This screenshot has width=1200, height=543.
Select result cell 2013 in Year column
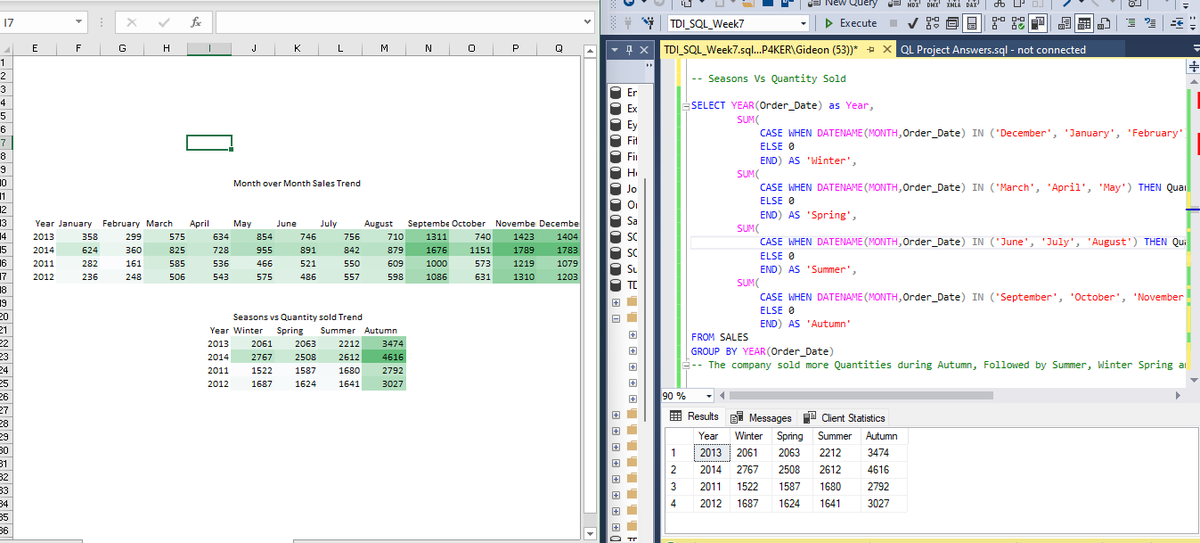tap(710, 453)
